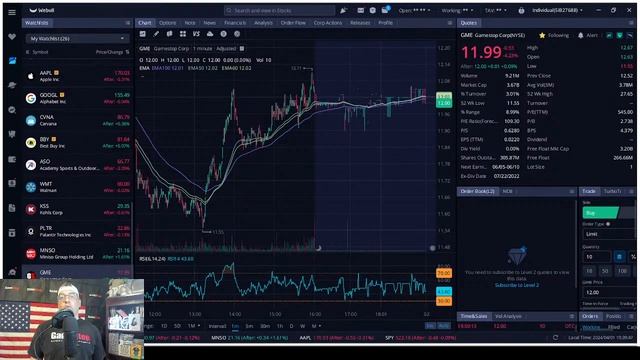Toggle Ext hours button on chart
This screenshot has width=640, height=360.
point(430,326)
